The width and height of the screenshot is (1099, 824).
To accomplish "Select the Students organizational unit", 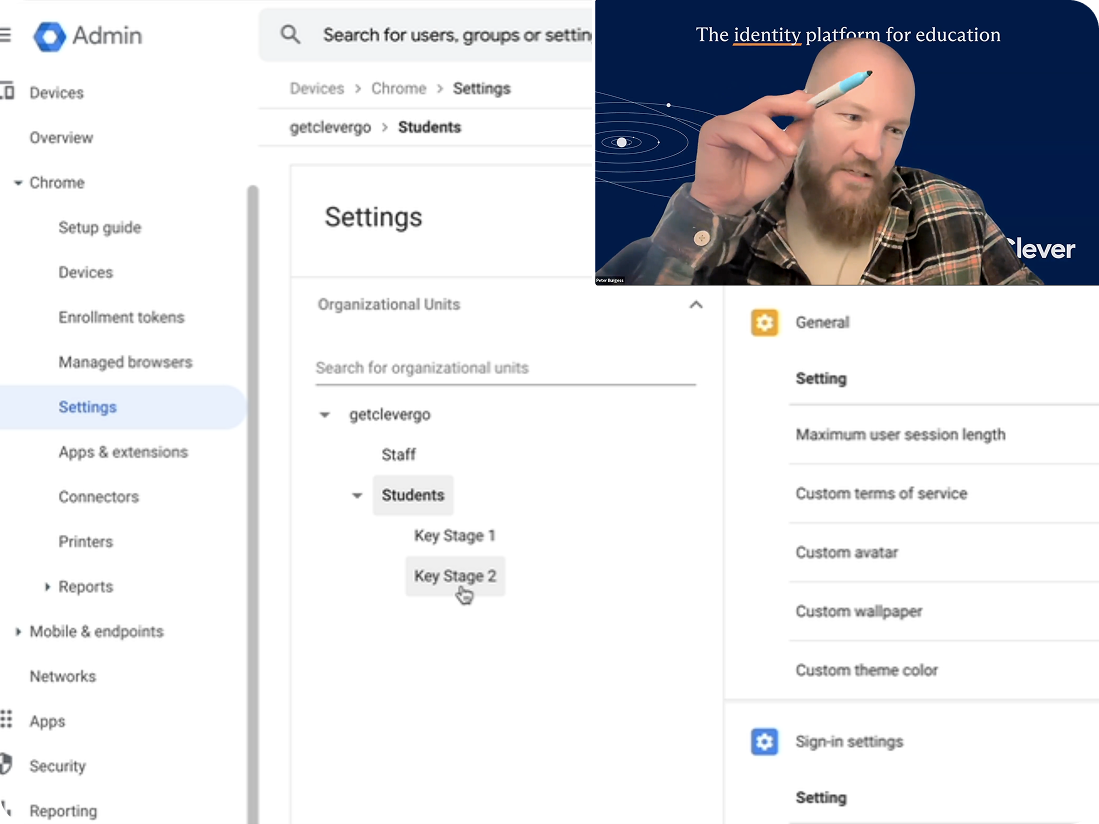I will tap(413, 495).
